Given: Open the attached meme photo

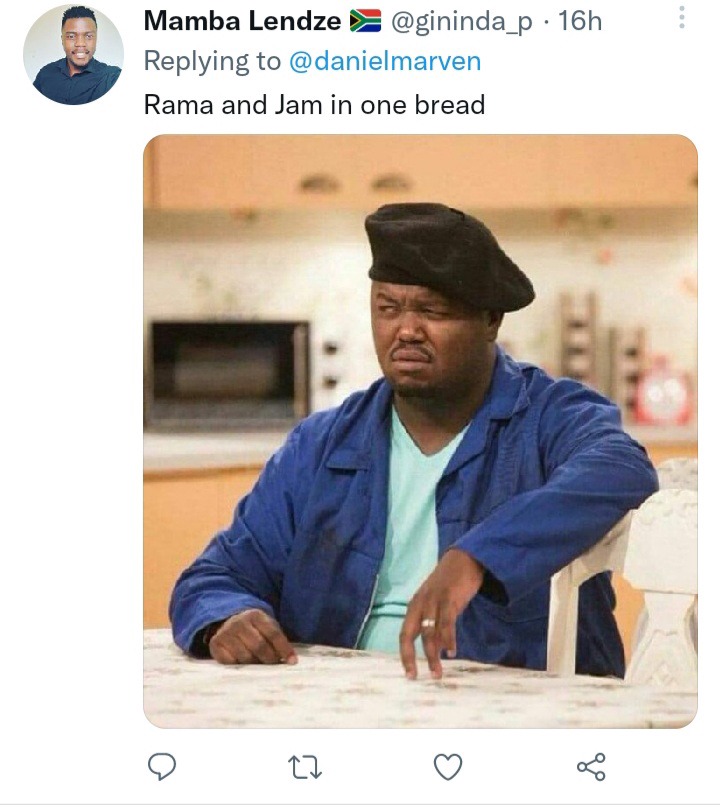Looking at the screenshot, I should tap(420, 431).
